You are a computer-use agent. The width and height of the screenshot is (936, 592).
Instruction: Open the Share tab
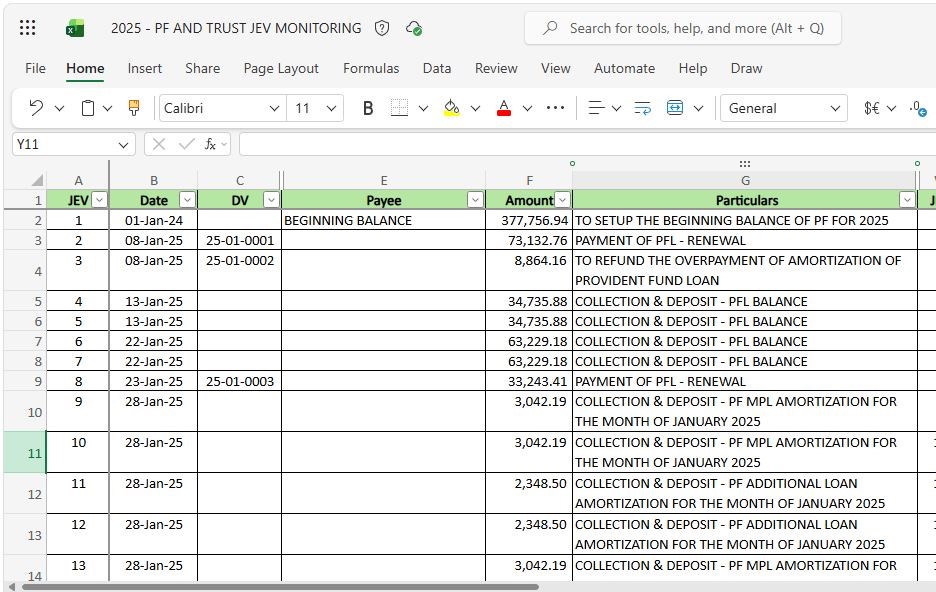tap(202, 68)
